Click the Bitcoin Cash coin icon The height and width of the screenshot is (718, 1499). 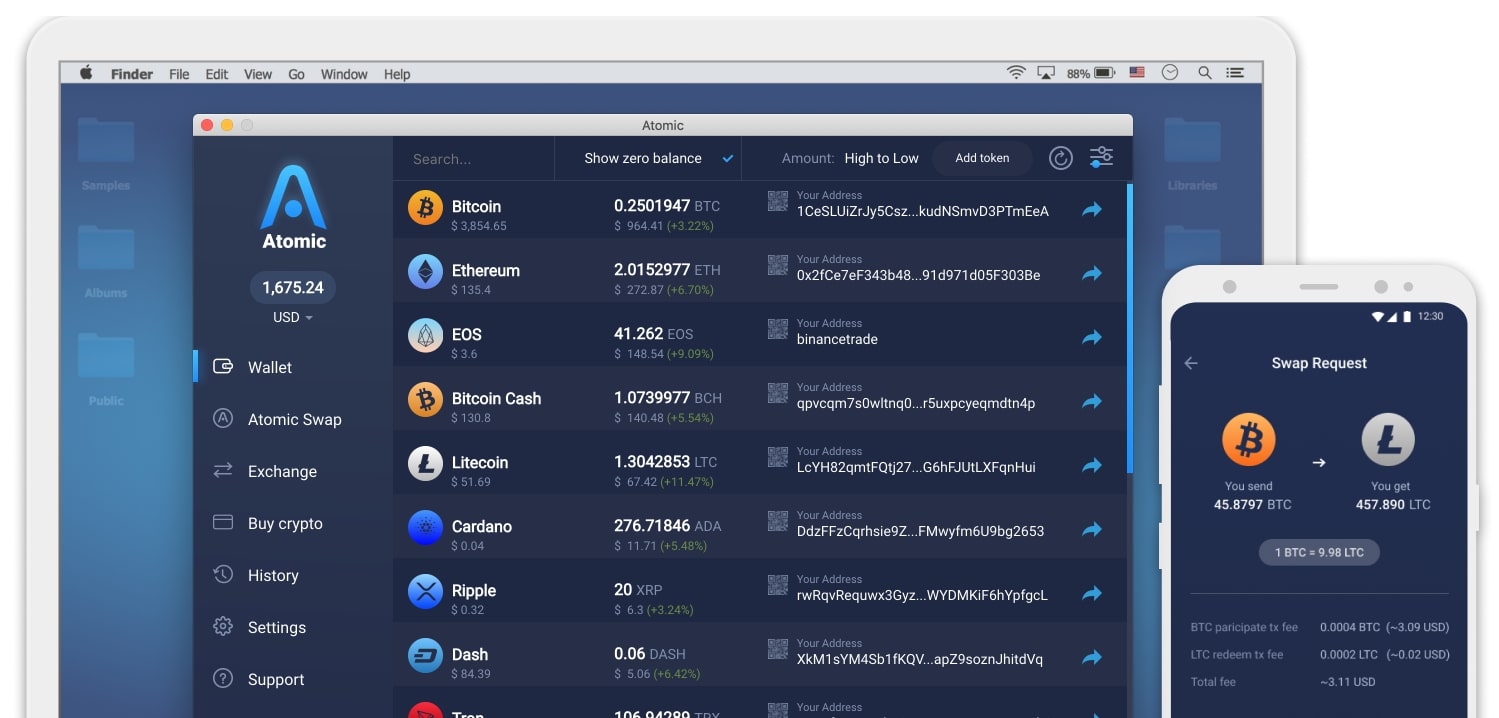point(425,400)
